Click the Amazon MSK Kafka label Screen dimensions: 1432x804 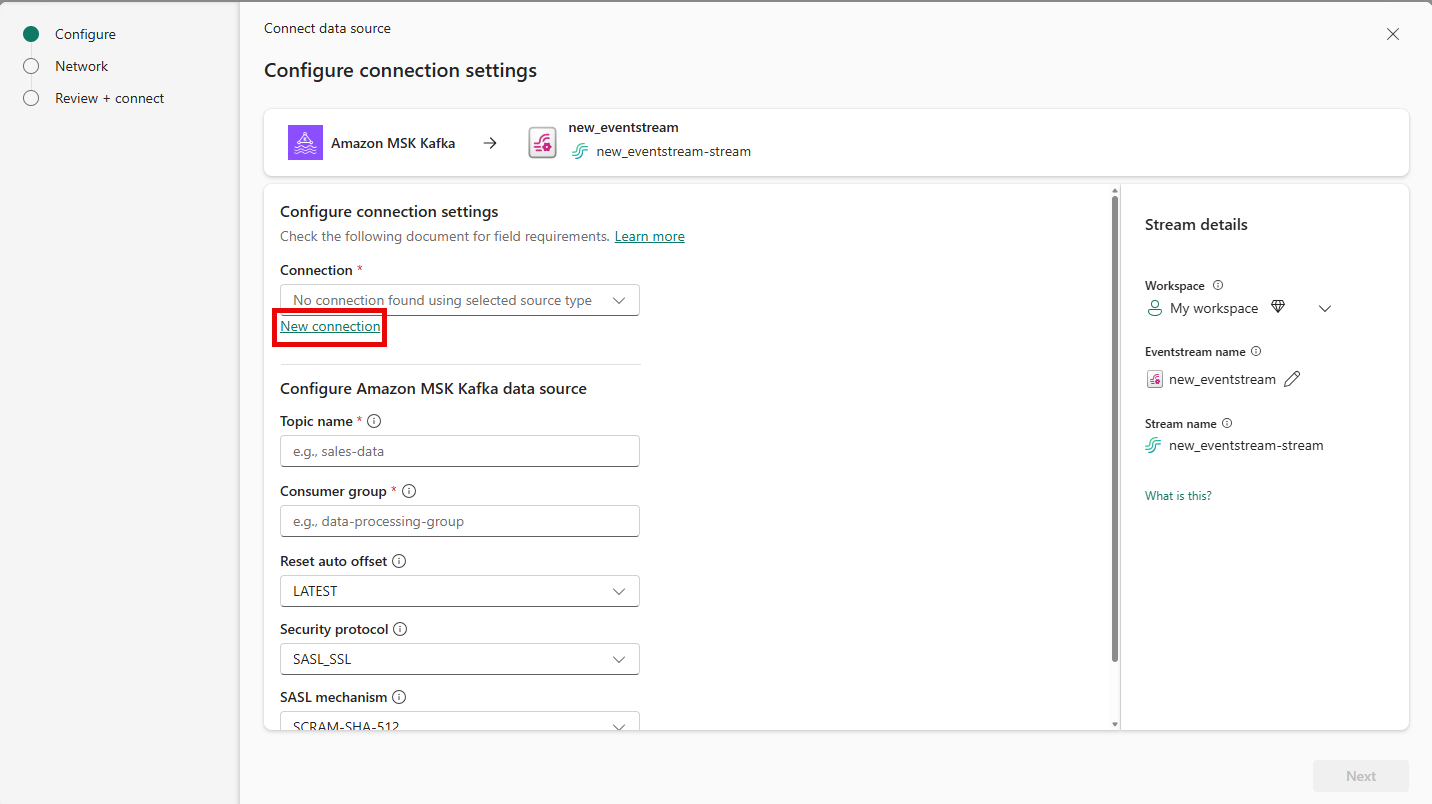click(x=393, y=143)
